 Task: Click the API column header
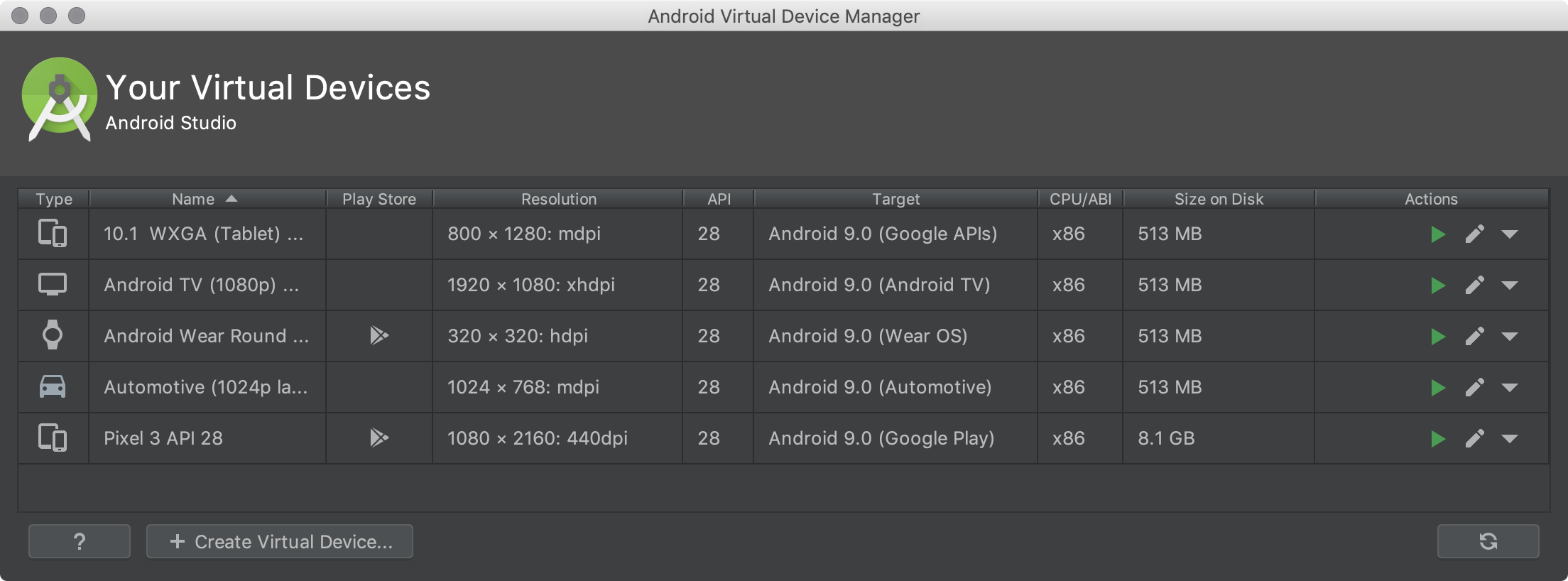[719, 200]
